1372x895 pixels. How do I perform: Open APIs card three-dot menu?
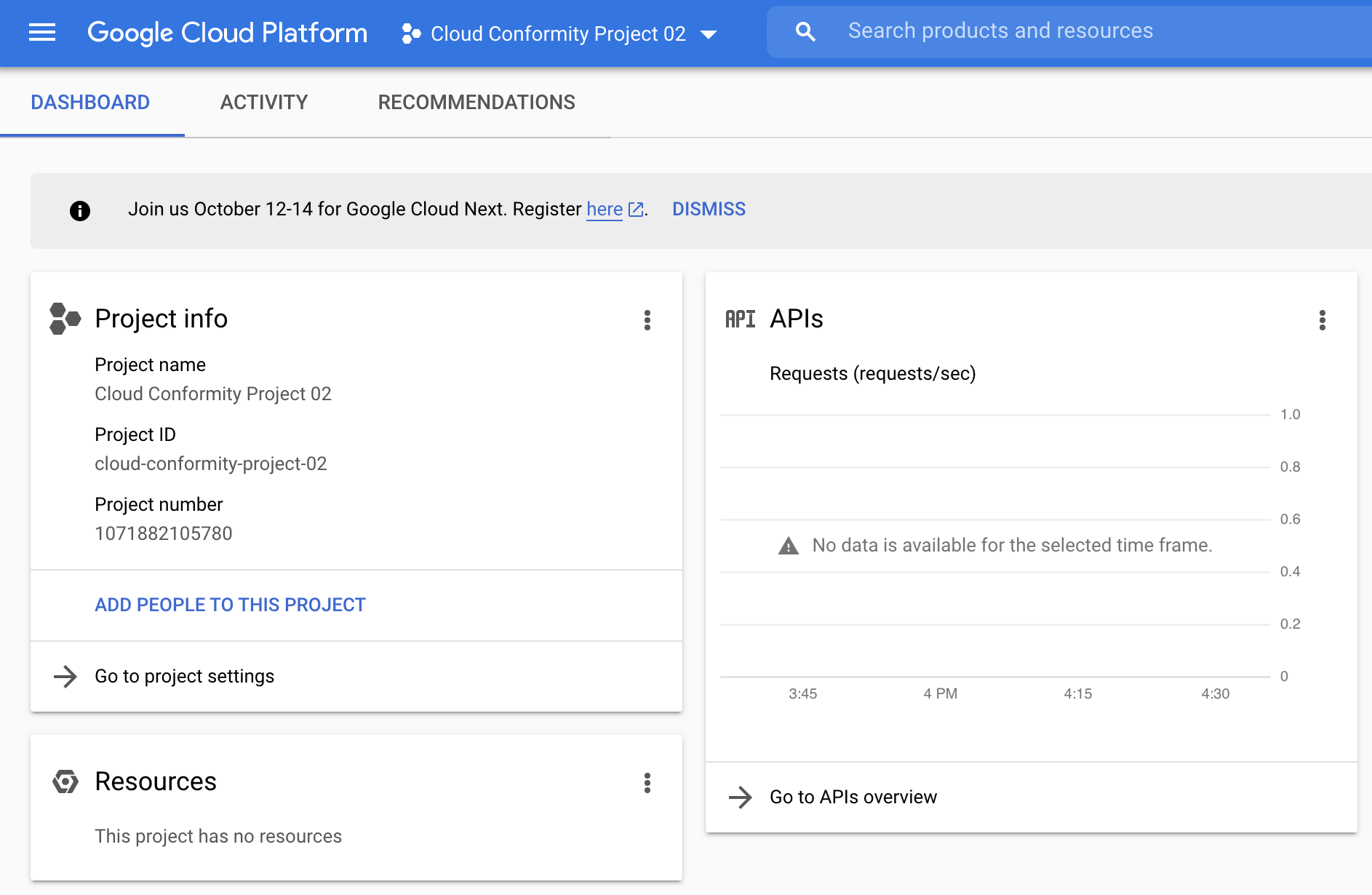coord(1322,320)
